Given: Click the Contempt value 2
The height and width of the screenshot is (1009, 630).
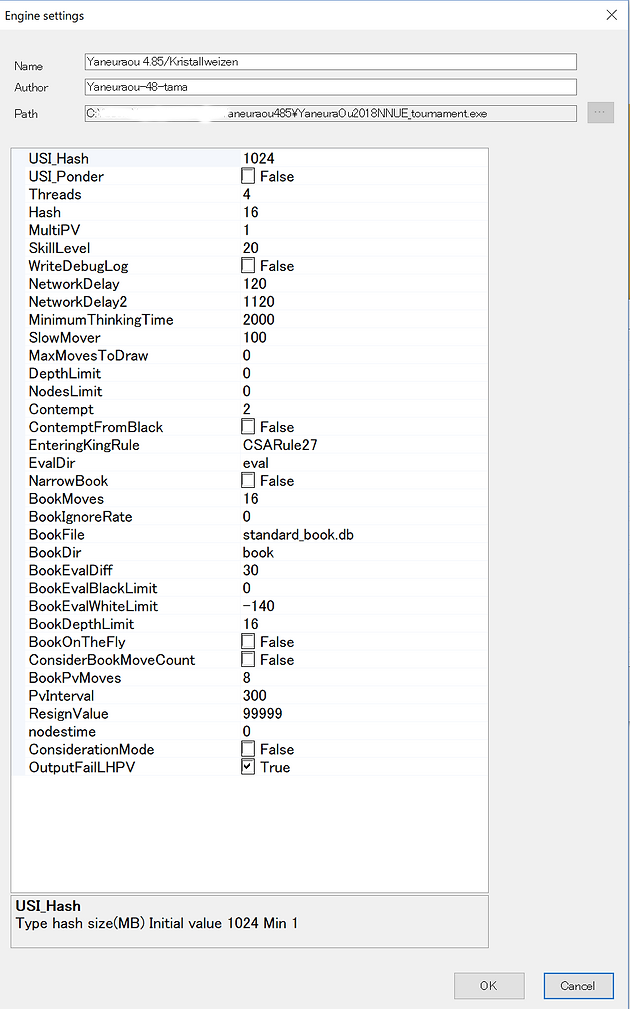Looking at the screenshot, I should point(246,409).
